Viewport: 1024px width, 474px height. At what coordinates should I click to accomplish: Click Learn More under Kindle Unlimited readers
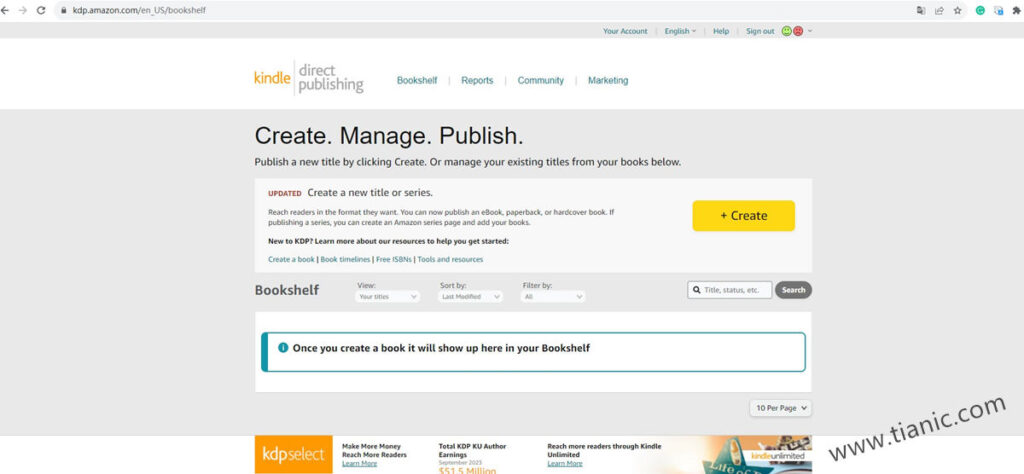tap(564, 464)
